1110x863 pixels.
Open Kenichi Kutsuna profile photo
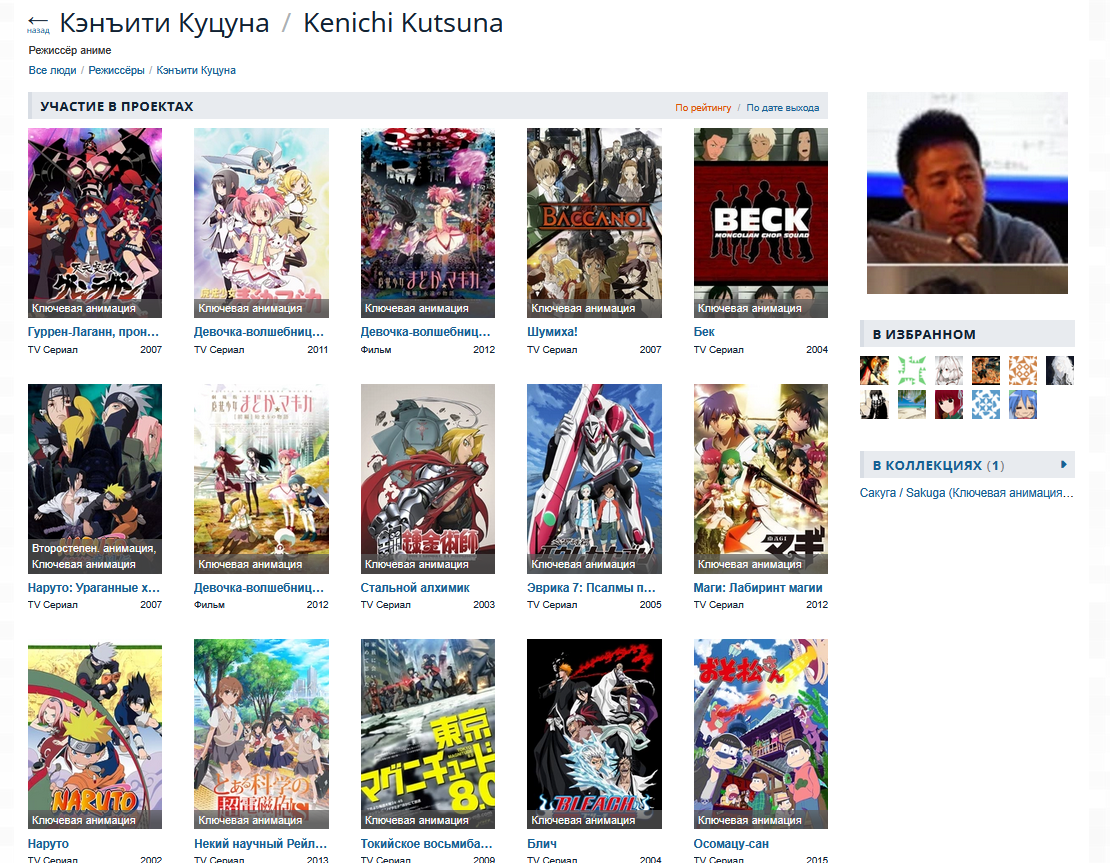[967, 193]
